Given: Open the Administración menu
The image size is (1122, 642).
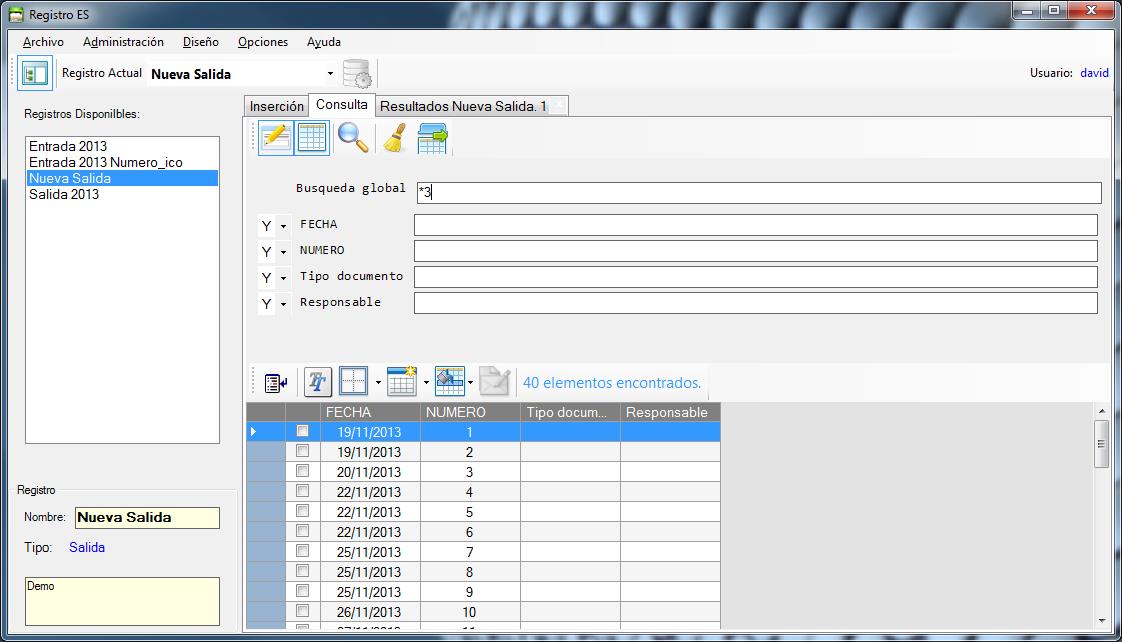Looking at the screenshot, I should pyautogui.click(x=123, y=42).
